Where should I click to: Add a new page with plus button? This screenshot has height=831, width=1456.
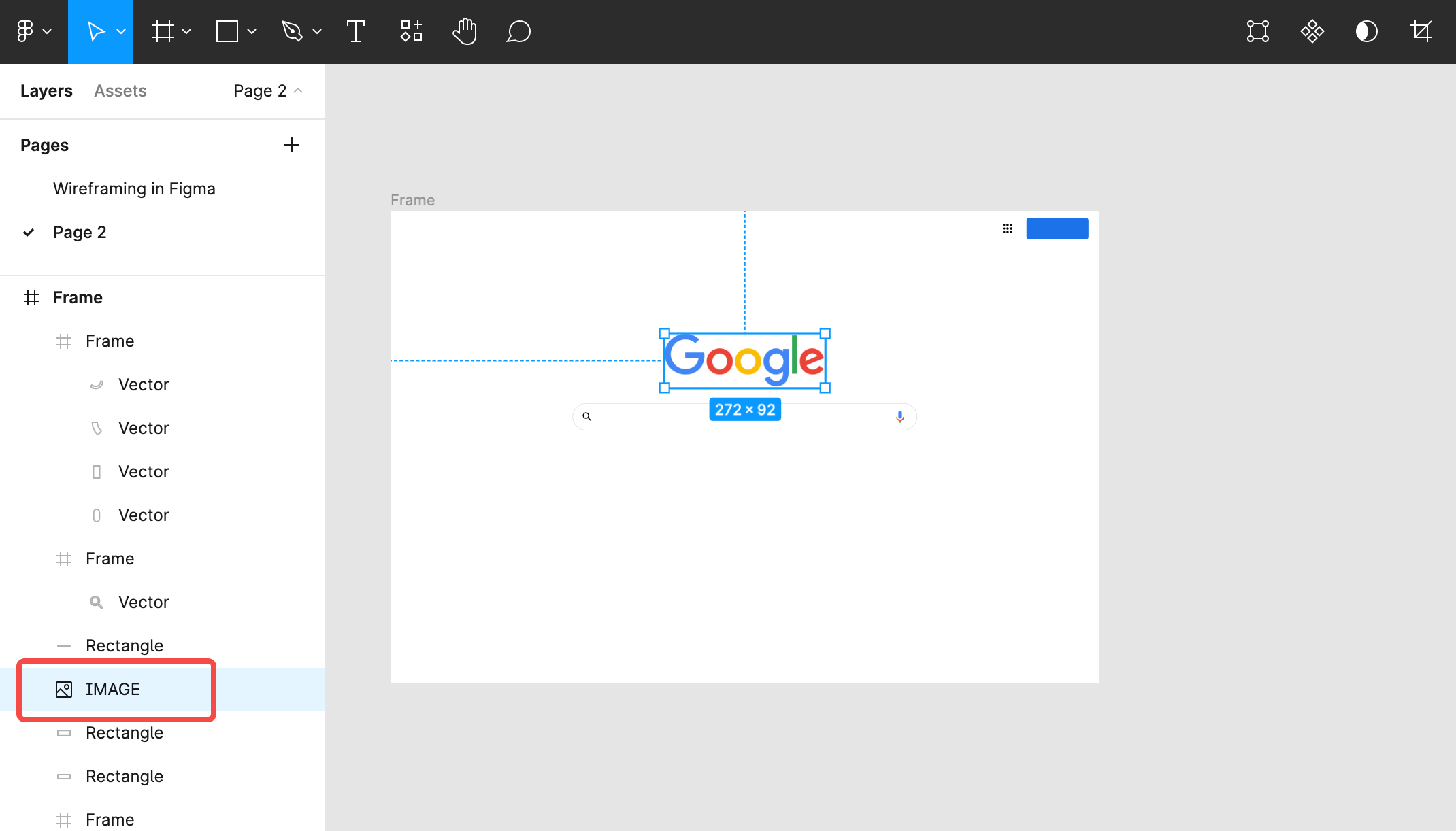(x=291, y=145)
